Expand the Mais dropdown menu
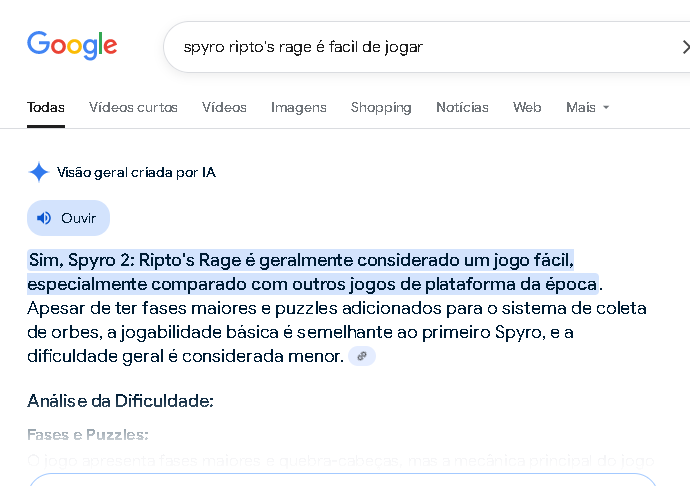The height and width of the screenshot is (486, 690). [587, 107]
